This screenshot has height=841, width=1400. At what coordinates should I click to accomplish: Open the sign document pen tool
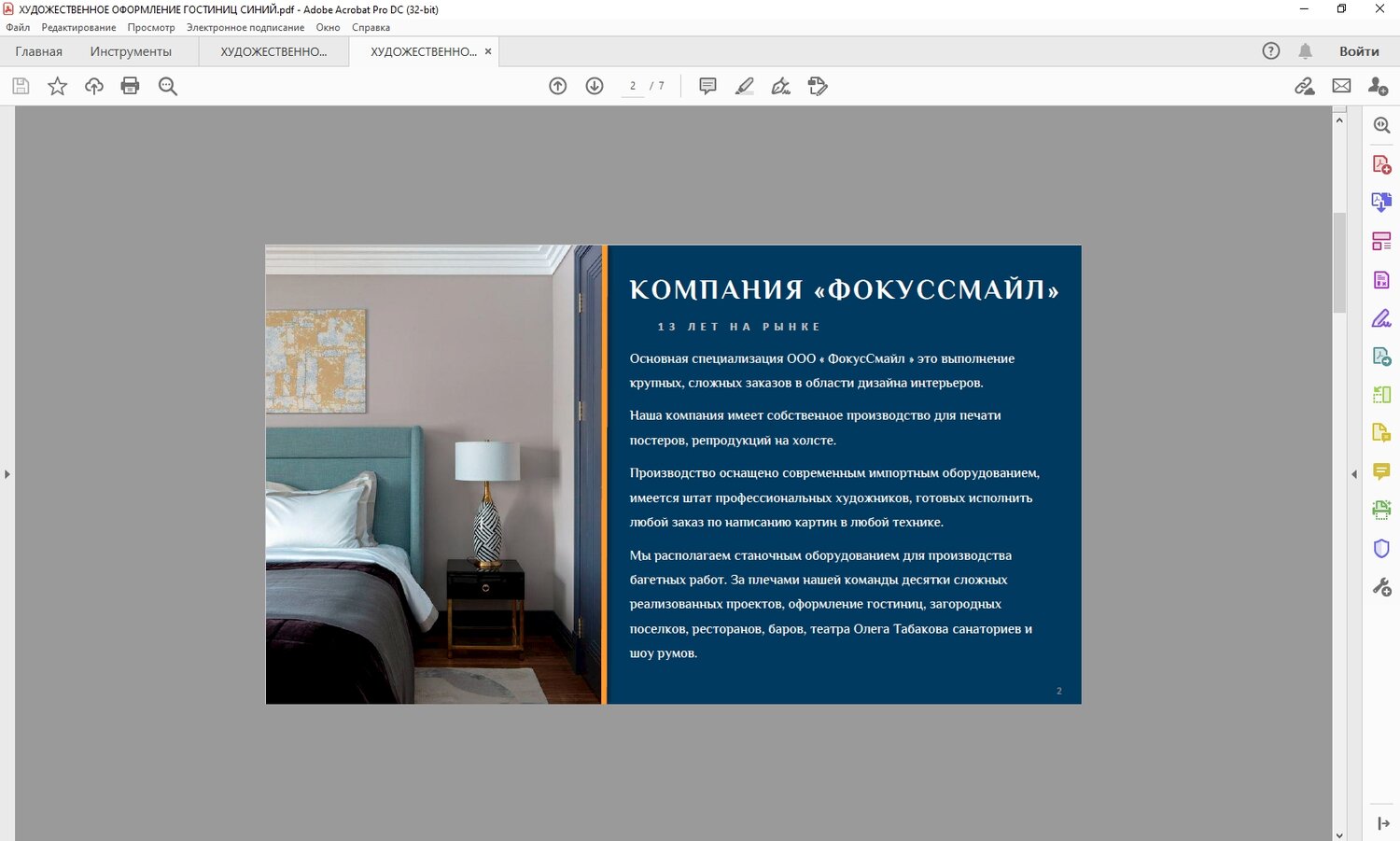point(780,86)
